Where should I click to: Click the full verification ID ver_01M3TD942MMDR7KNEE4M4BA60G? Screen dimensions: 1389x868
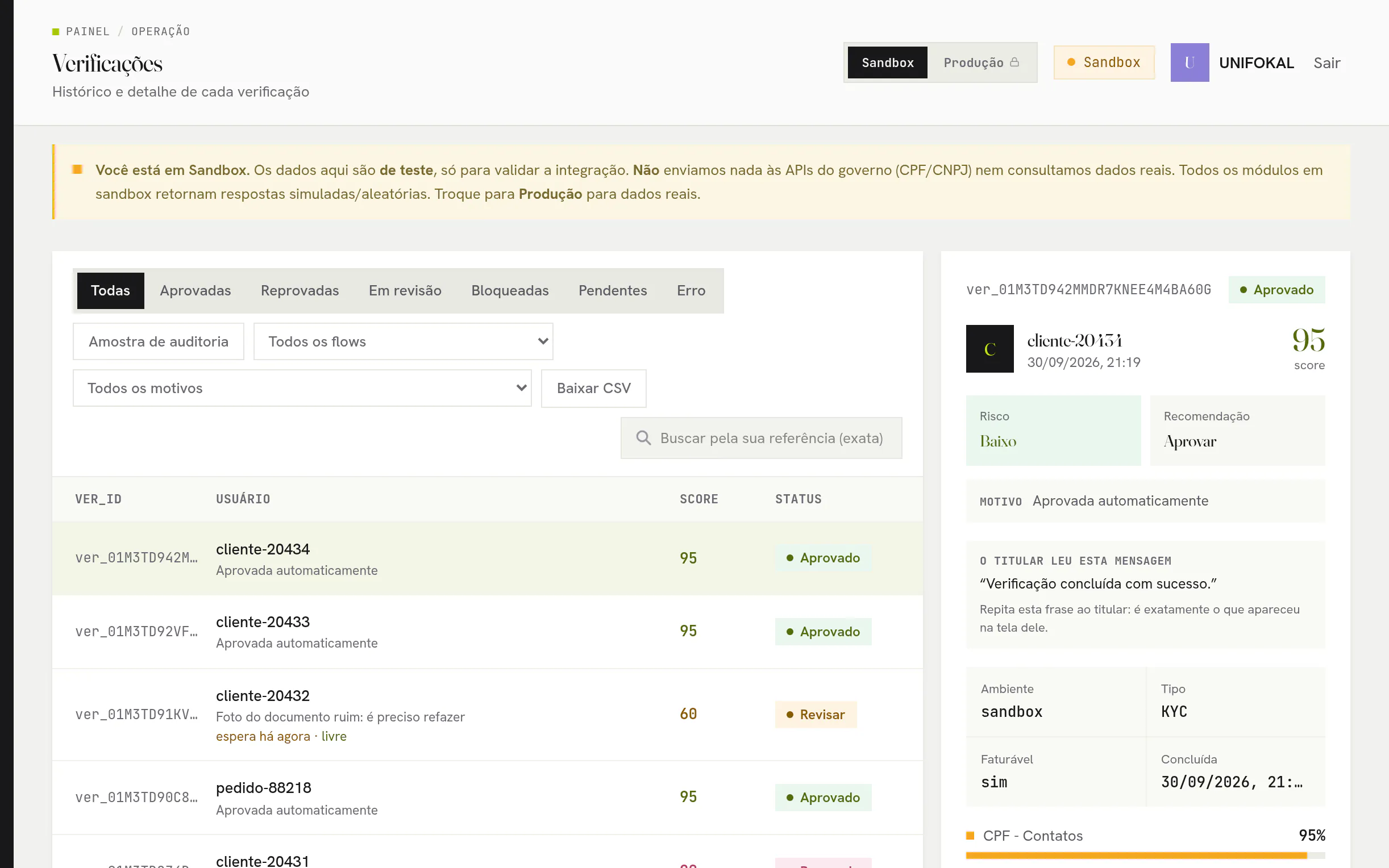(1088, 290)
